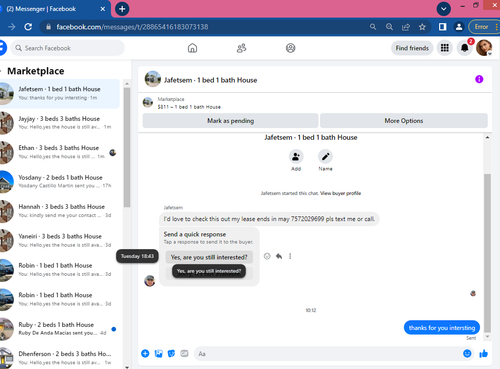Click Jafetsem's avatar beside the message
Viewport: 500px width, 369px height.
(150, 281)
